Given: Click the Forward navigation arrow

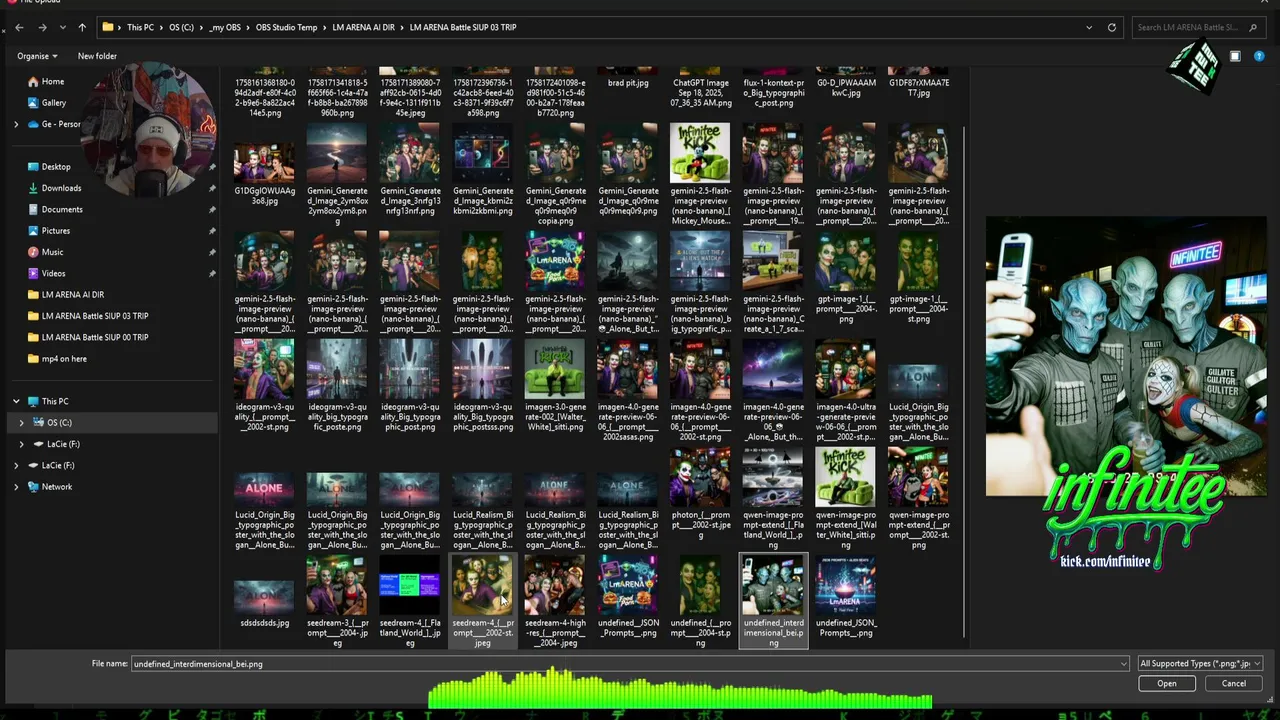Looking at the screenshot, I should click(42, 27).
